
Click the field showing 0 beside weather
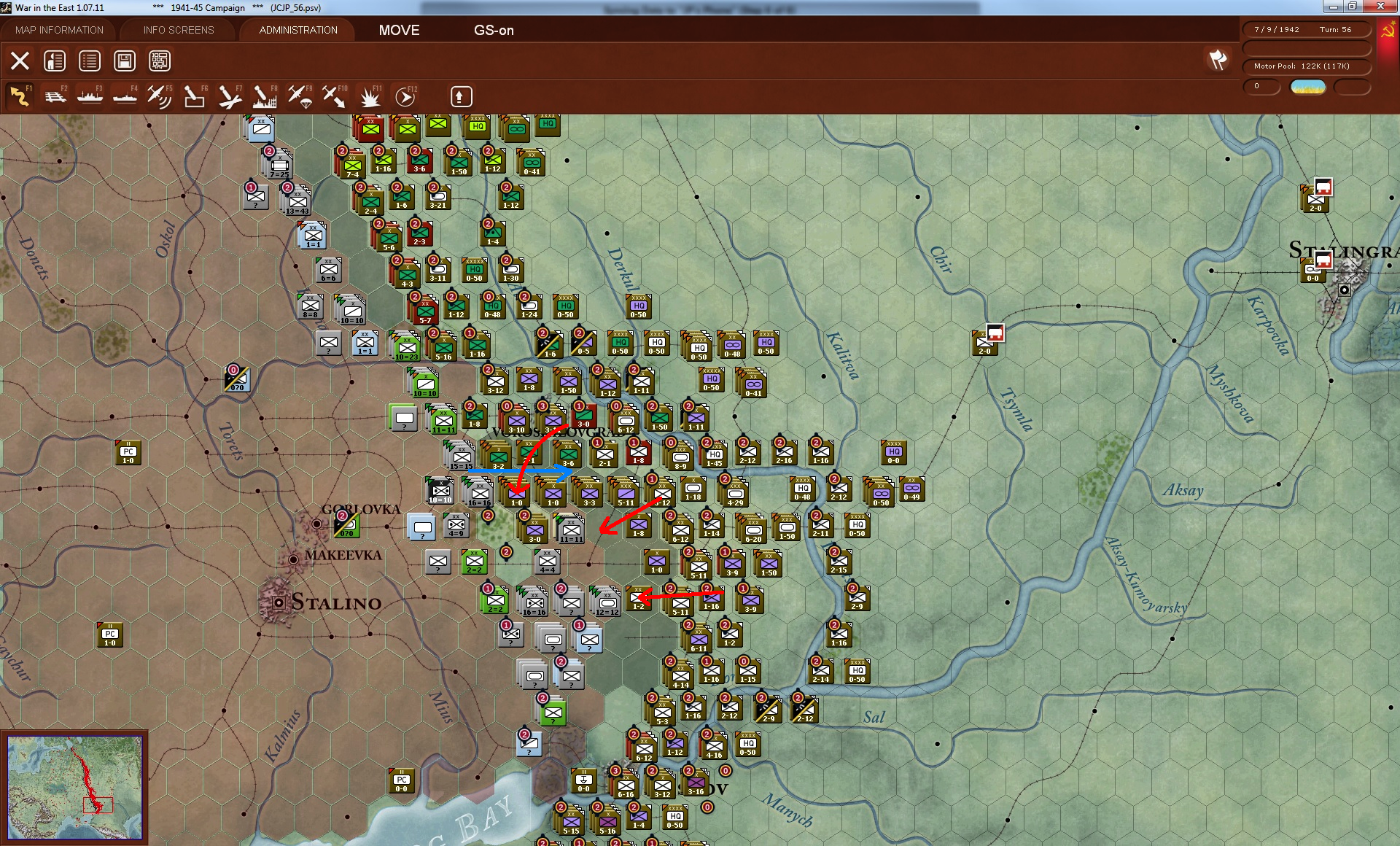point(1261,87)
